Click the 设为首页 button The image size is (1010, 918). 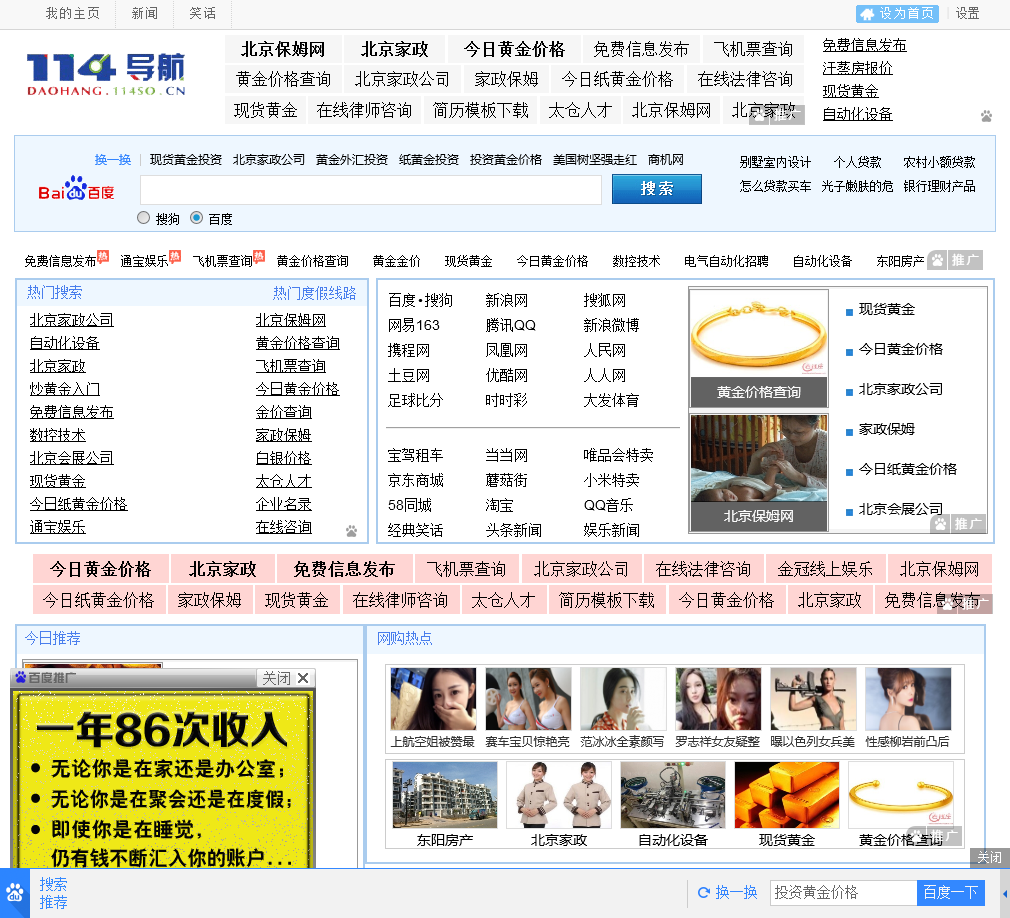897,14
